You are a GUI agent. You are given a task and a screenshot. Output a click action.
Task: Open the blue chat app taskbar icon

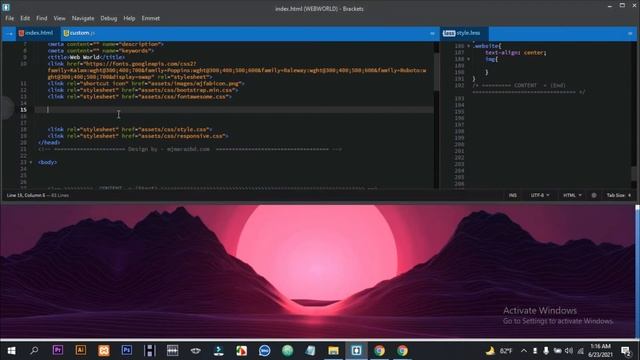pyautogui.click(x=264, y=351)
